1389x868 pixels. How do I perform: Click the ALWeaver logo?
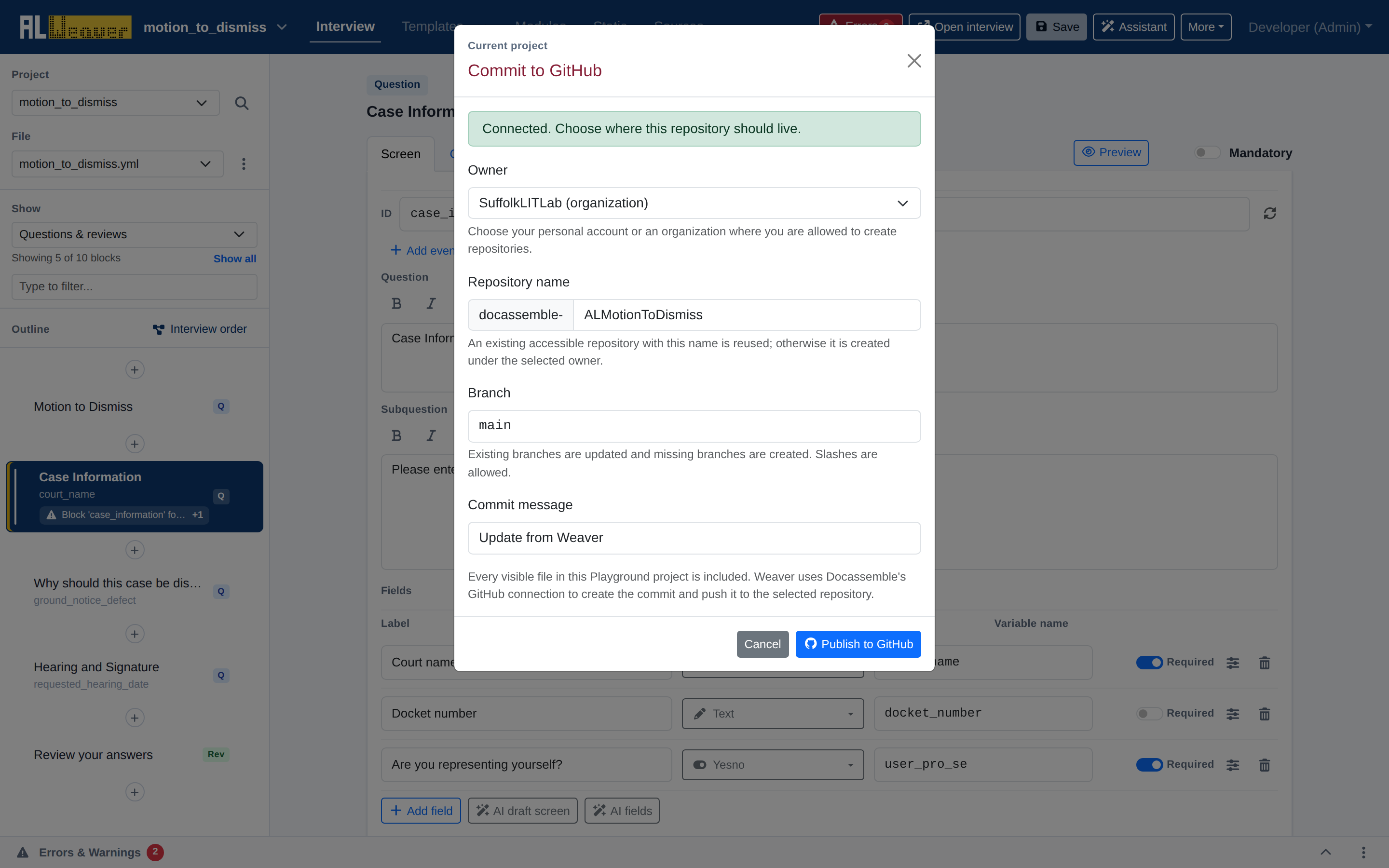pyautogui.click(x=75, y=27)
